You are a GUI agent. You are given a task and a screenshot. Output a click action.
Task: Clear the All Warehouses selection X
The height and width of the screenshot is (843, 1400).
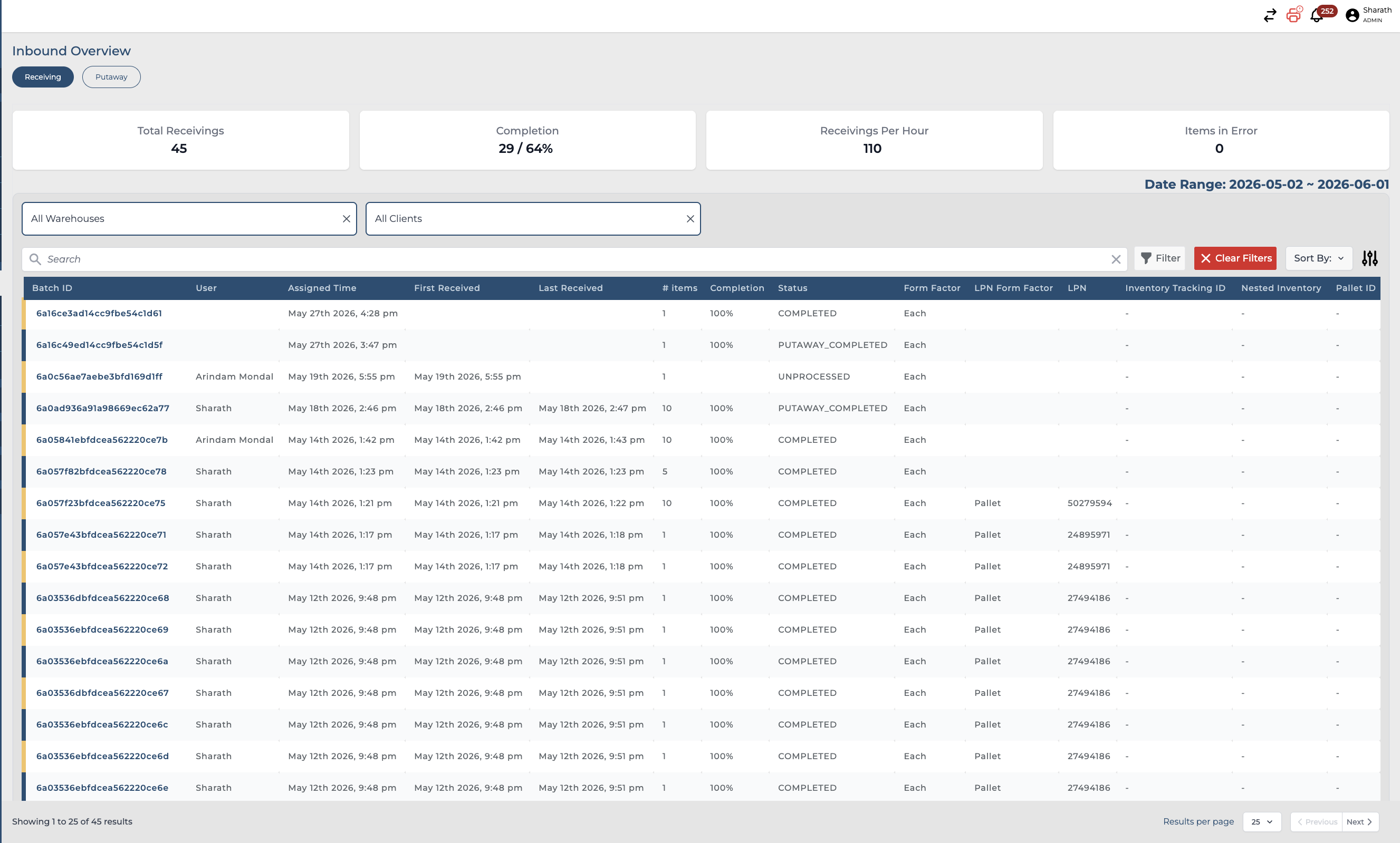346,219
